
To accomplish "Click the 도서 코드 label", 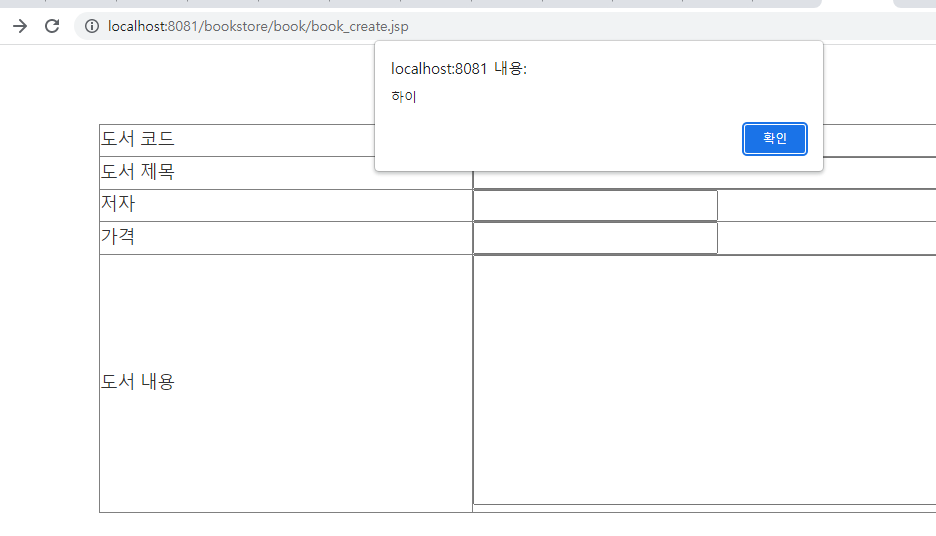I will click(138, 138).
